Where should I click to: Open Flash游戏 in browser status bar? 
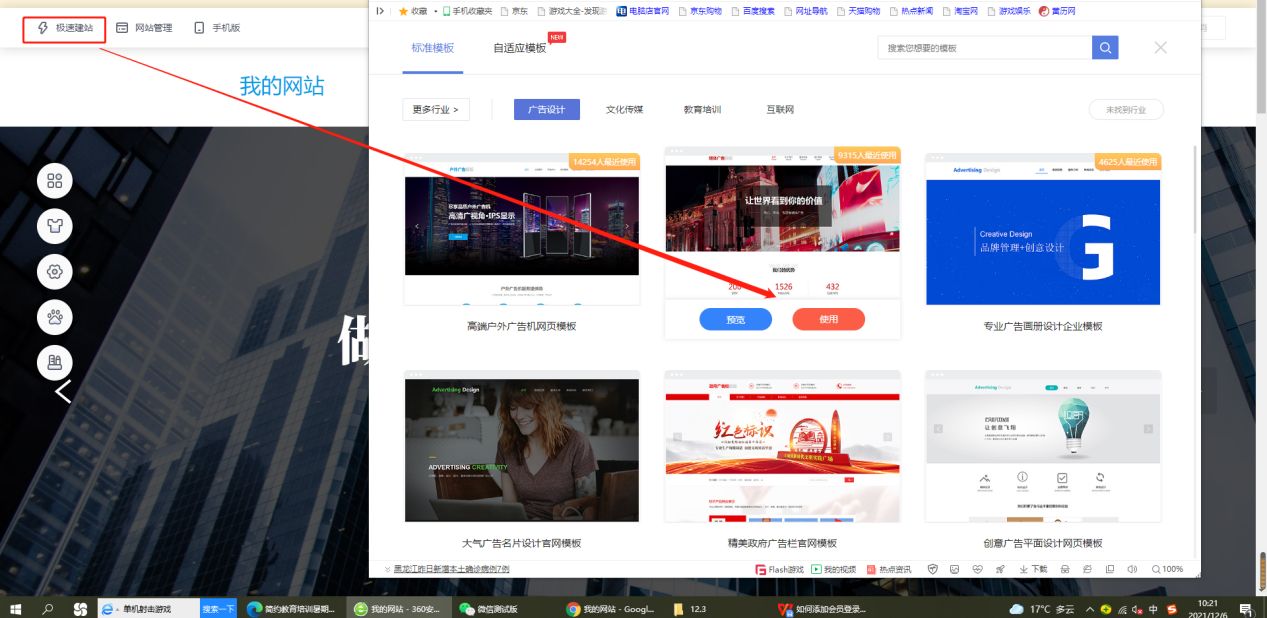point(779,569)
